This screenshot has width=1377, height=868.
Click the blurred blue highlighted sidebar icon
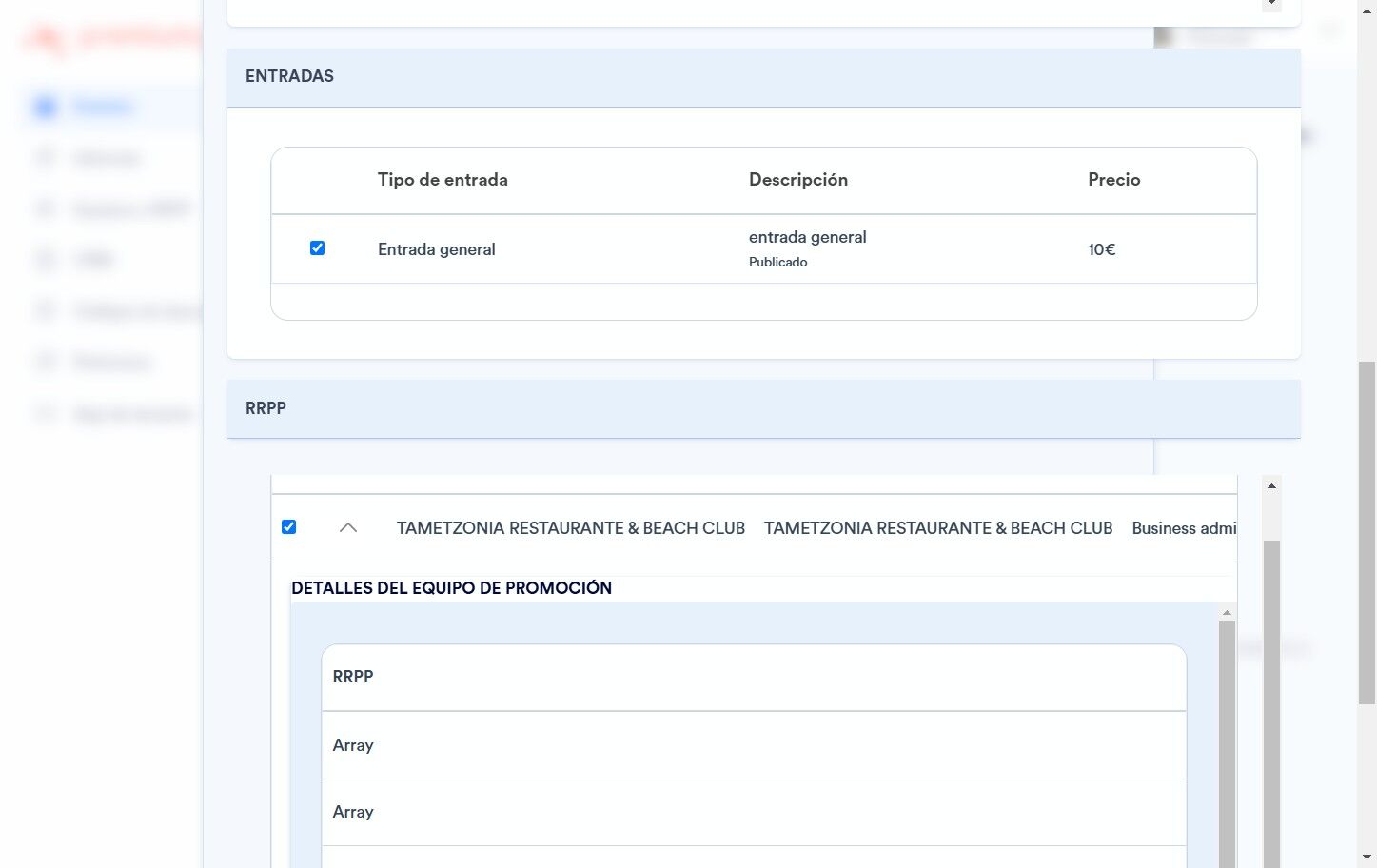[x=45, y=107]
